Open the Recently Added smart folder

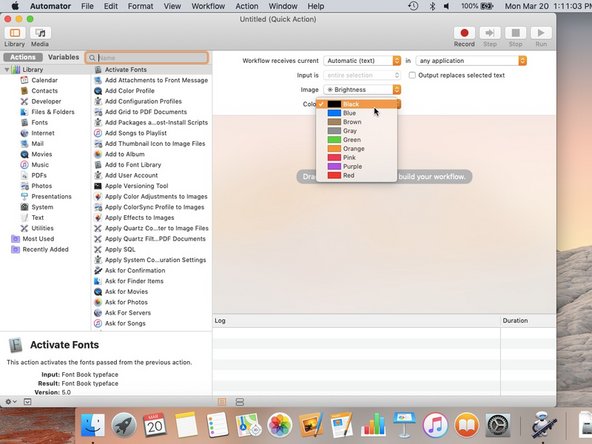pyautogui.click(x=45, y=249)
